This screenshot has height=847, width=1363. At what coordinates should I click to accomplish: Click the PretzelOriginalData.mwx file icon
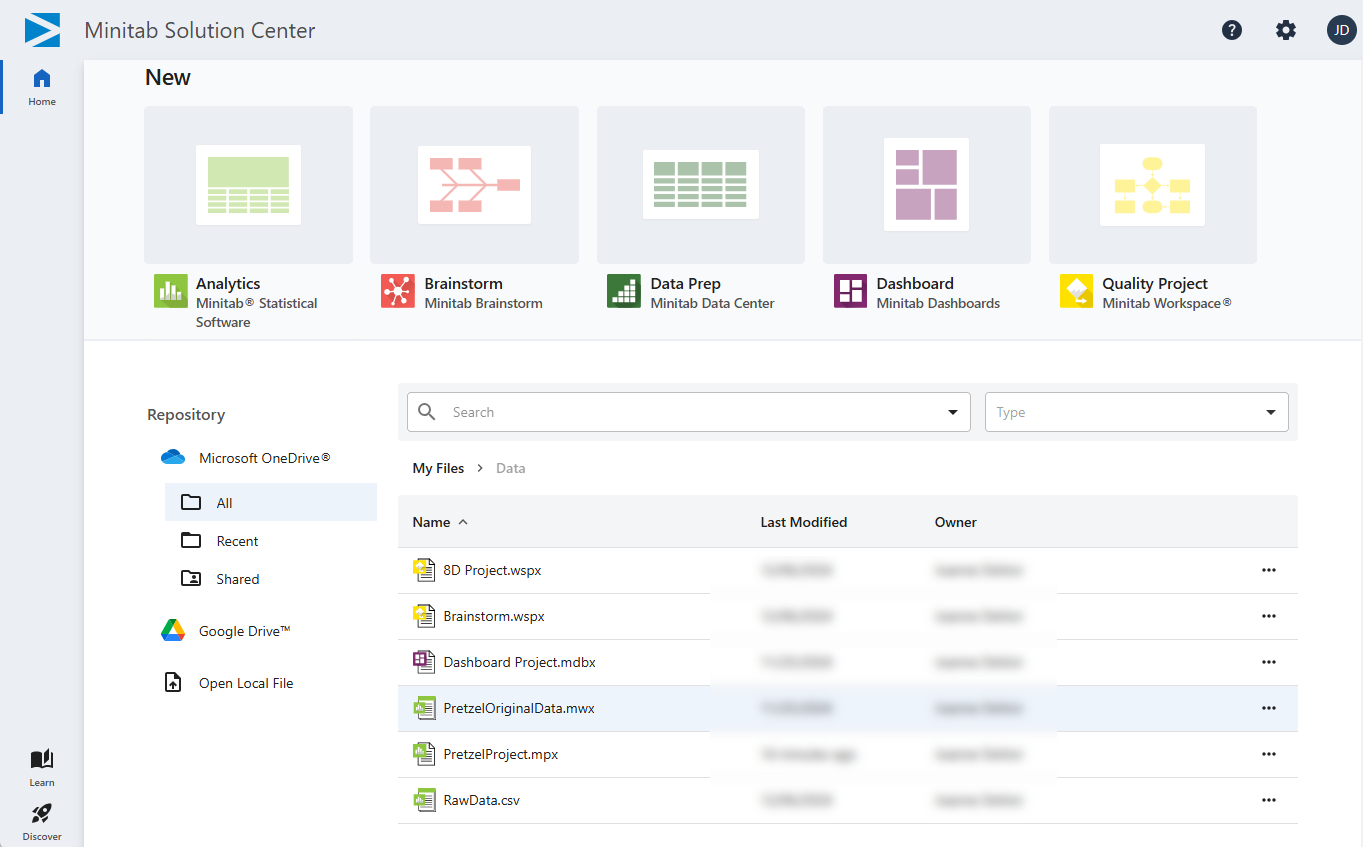(424, 708)
